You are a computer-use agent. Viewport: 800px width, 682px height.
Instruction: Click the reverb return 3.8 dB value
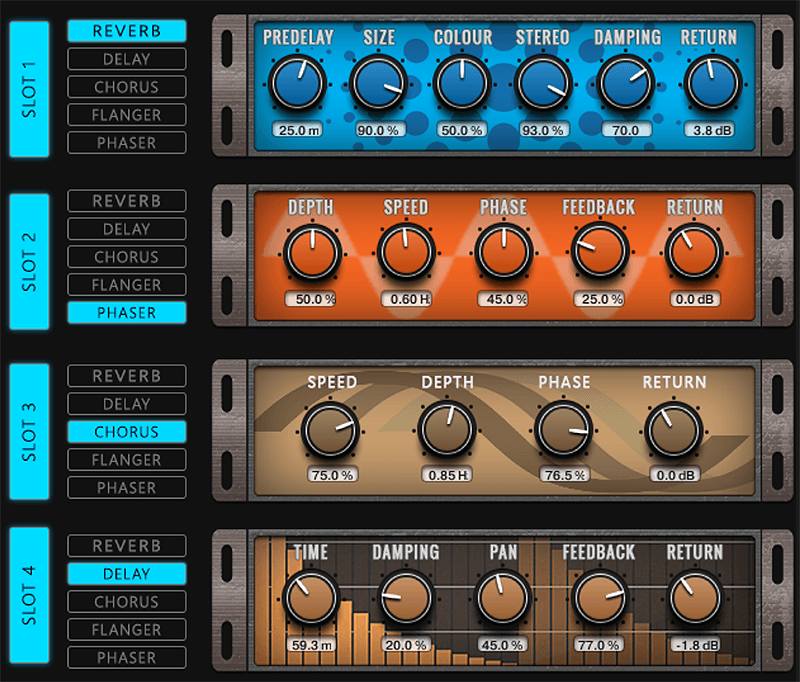coord(711,130)
